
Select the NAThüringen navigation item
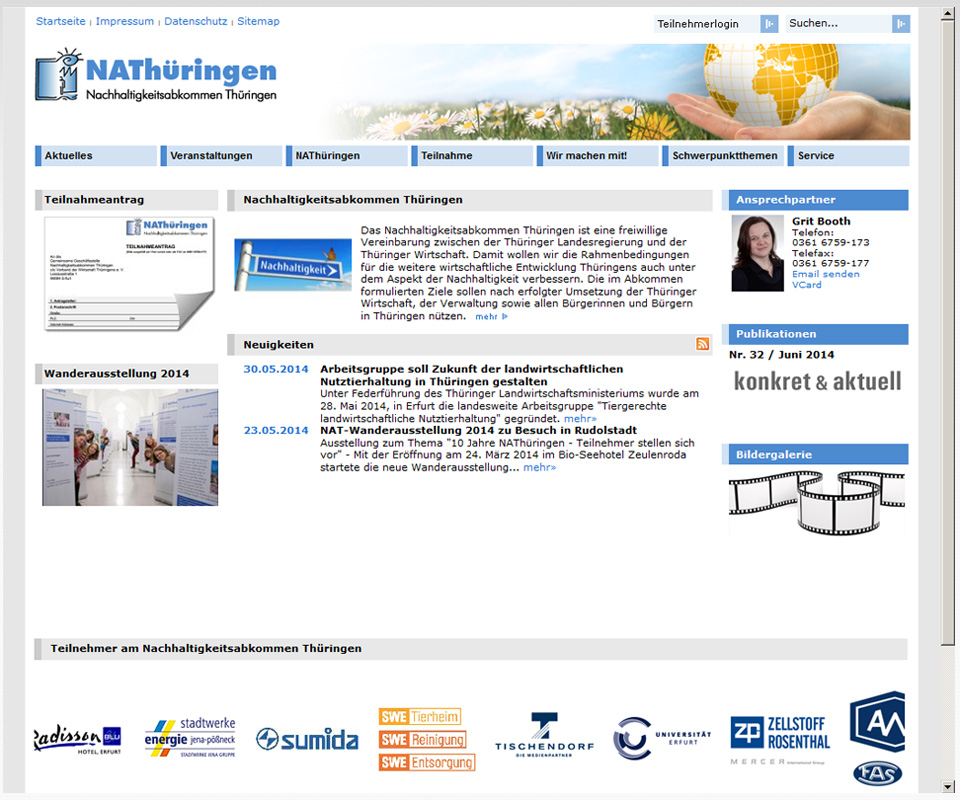tap(347, 155)
